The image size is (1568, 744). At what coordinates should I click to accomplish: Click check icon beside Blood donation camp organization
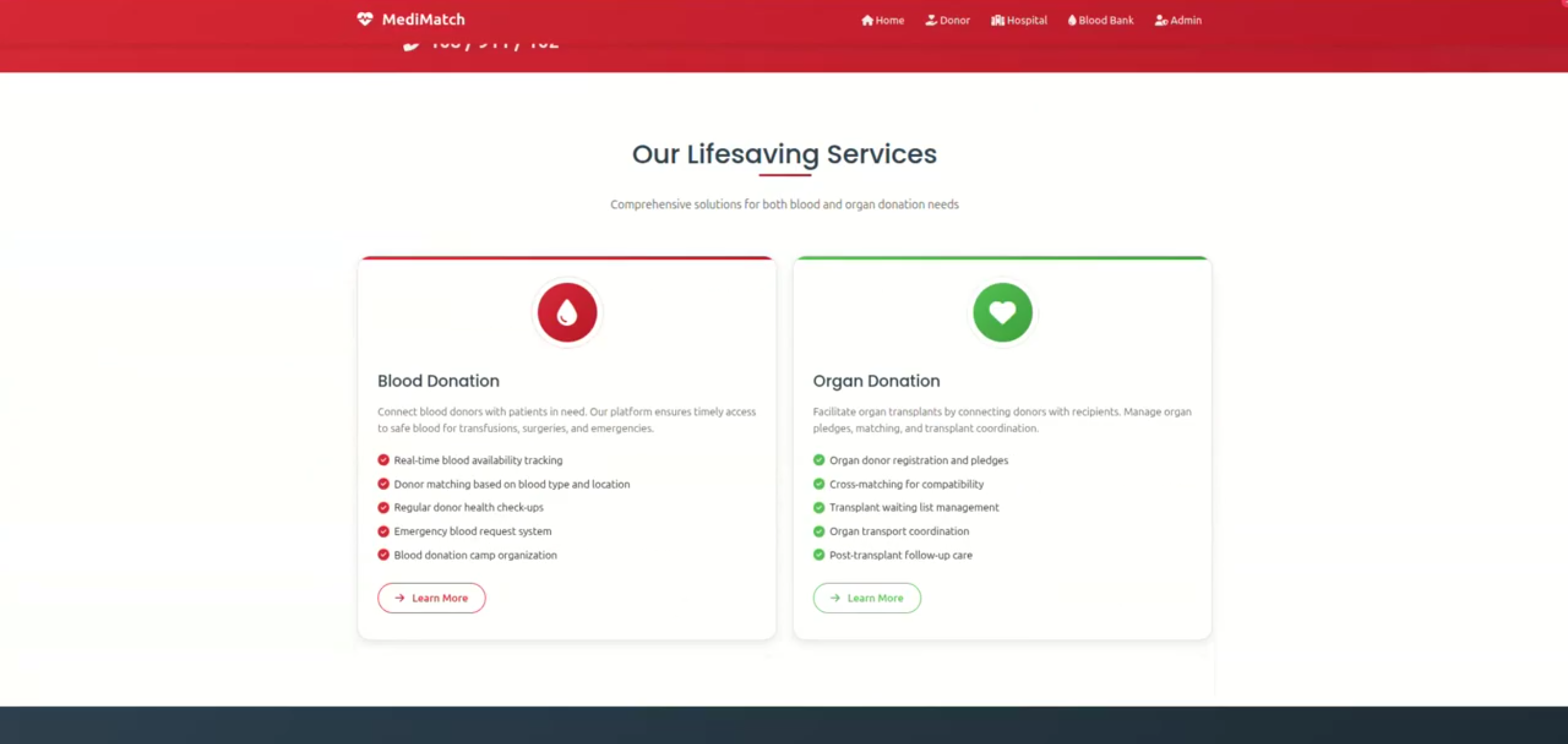384,555
